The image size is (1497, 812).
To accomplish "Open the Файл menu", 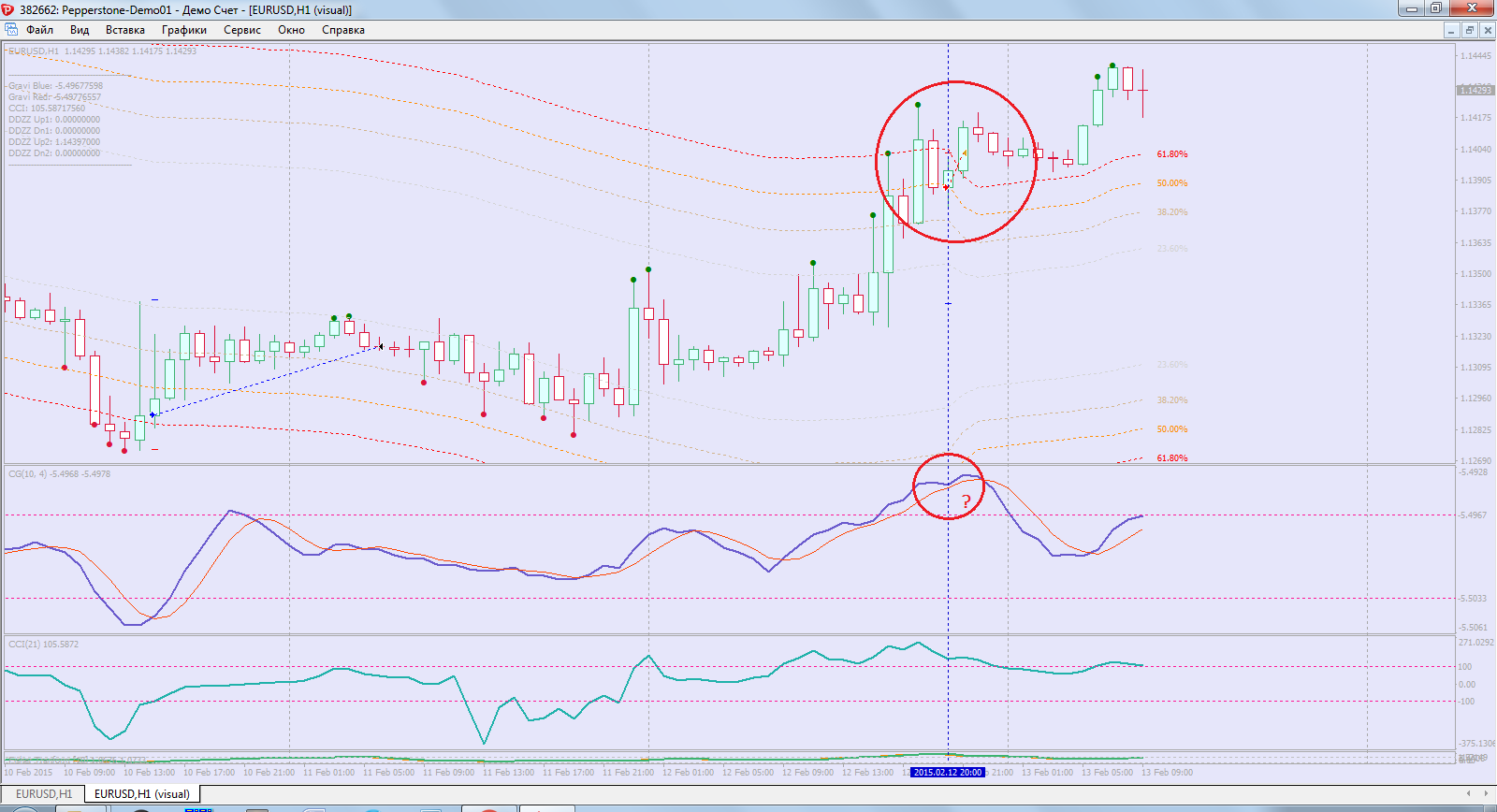I will 39,30.
